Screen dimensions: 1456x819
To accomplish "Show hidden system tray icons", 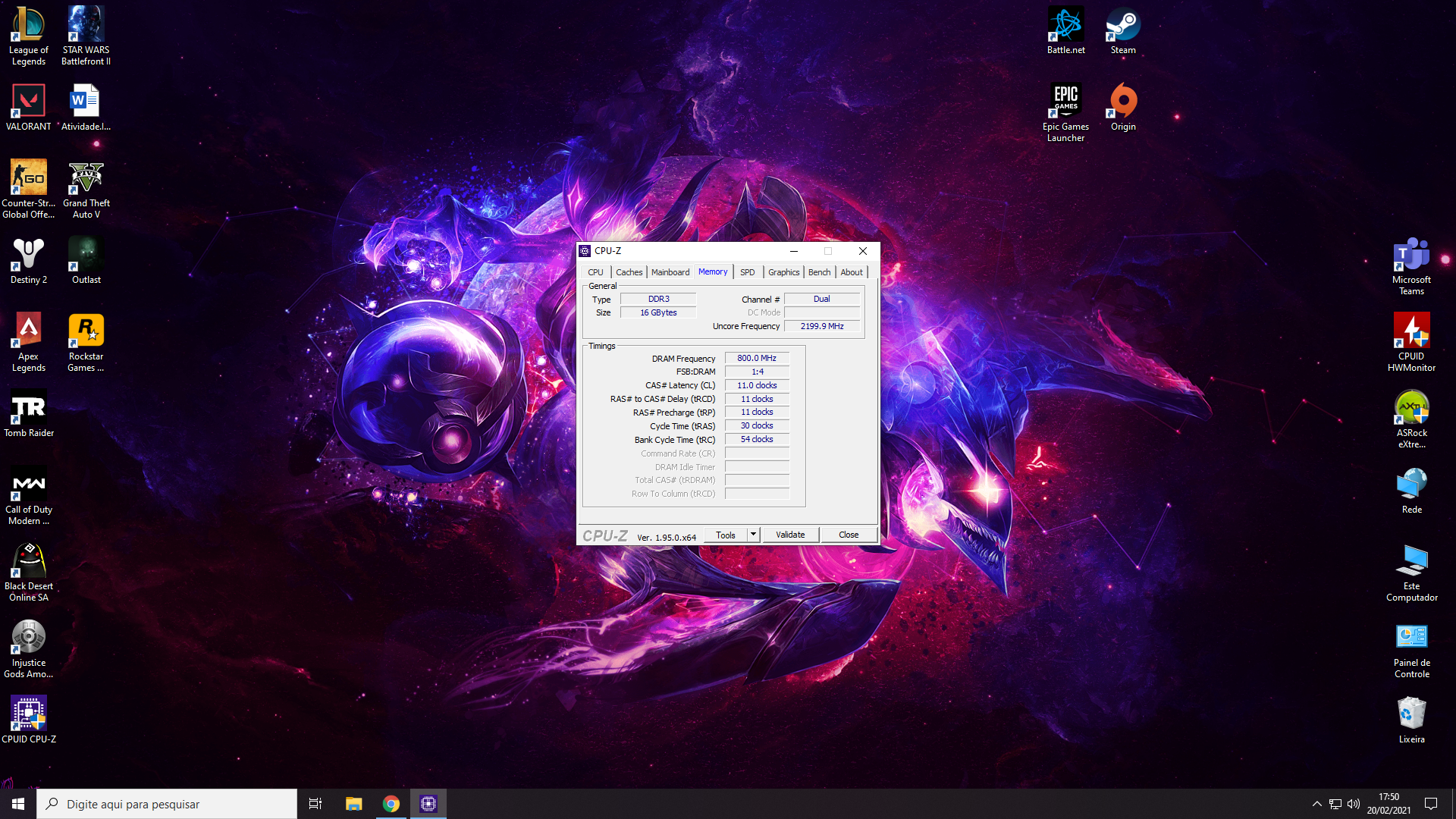I will [x=1317, y=804].
